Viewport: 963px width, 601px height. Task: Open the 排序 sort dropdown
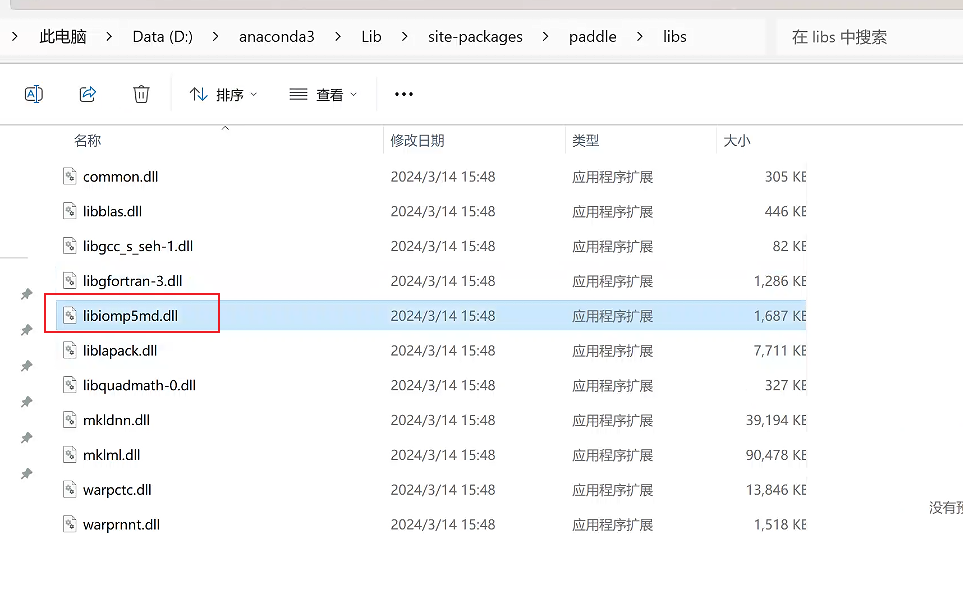point(224,95)
